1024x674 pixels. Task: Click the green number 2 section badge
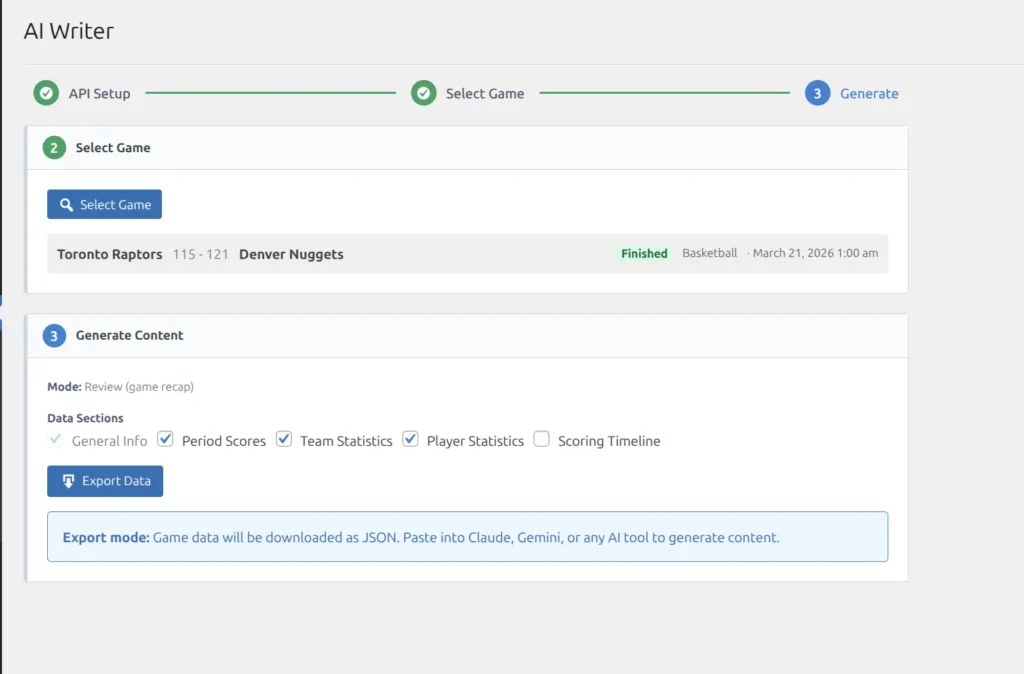[x=54, y=148]
